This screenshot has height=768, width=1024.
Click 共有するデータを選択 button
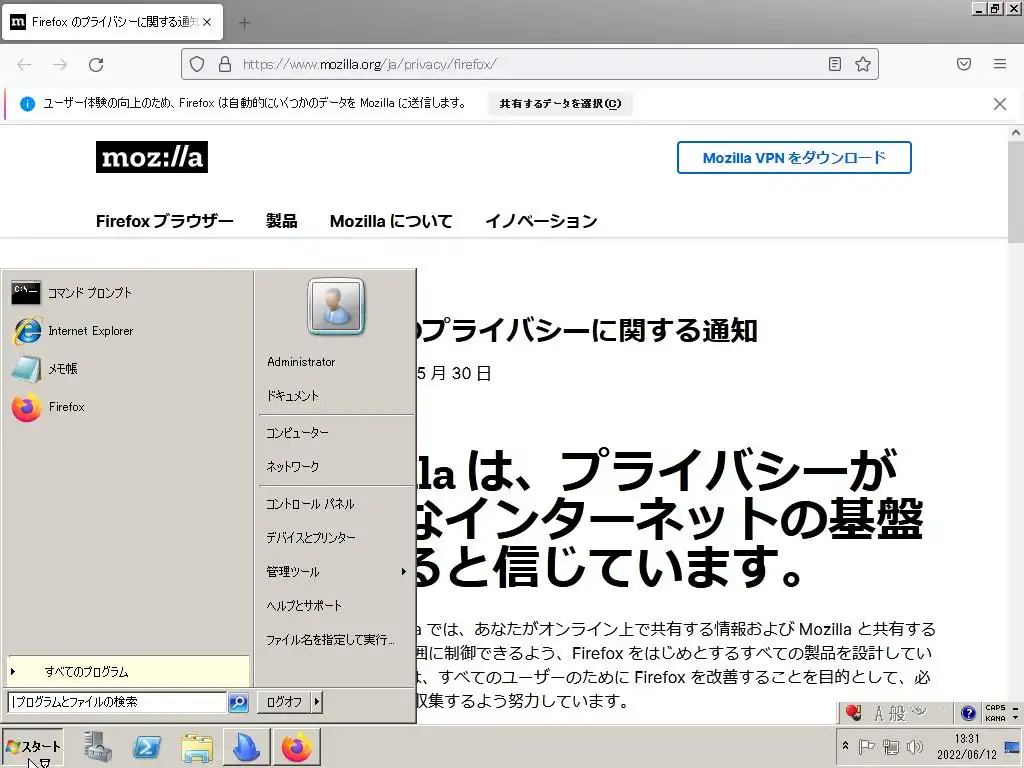560,103
